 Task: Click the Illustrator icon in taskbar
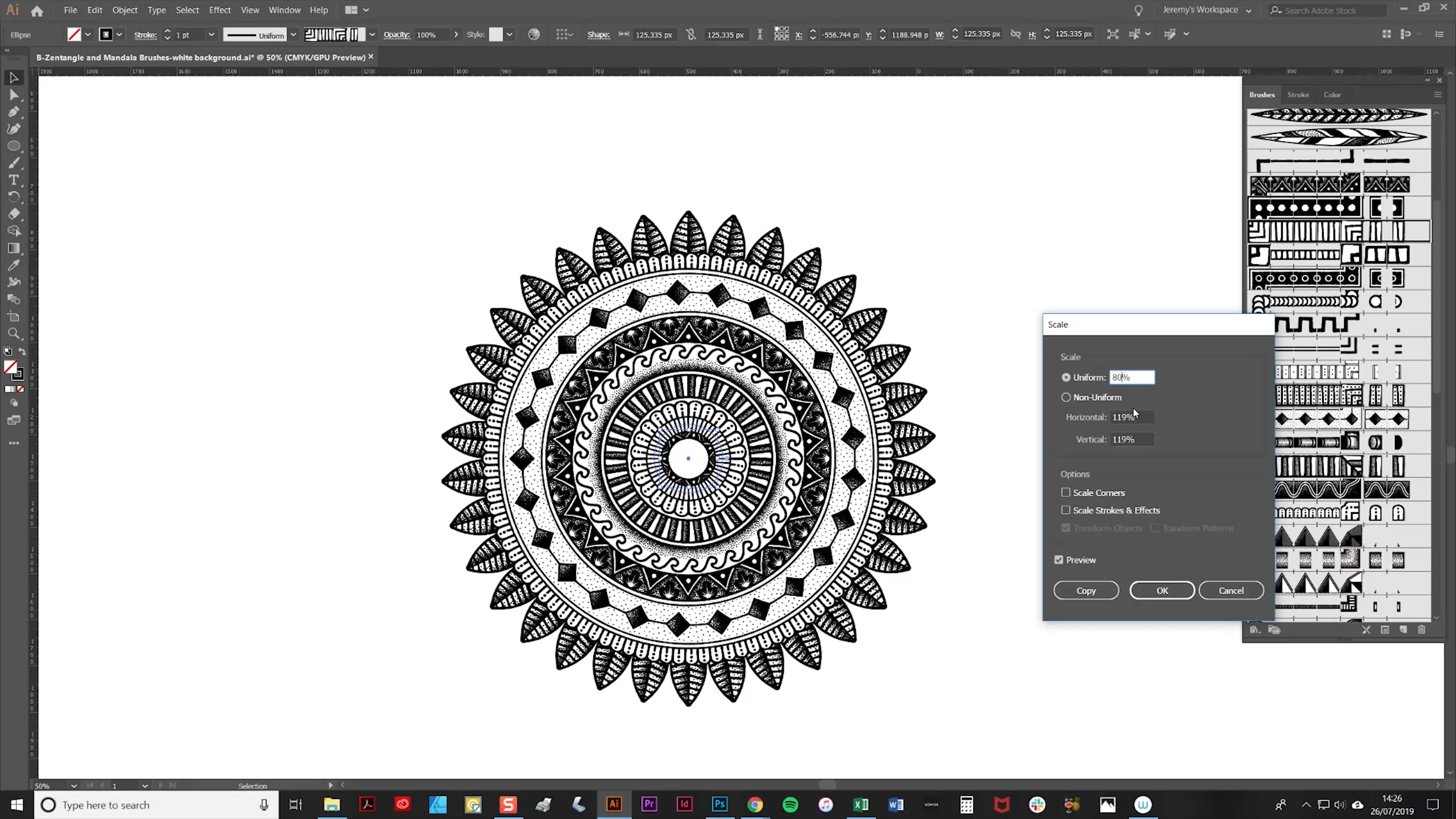click(x=614, y=804)
